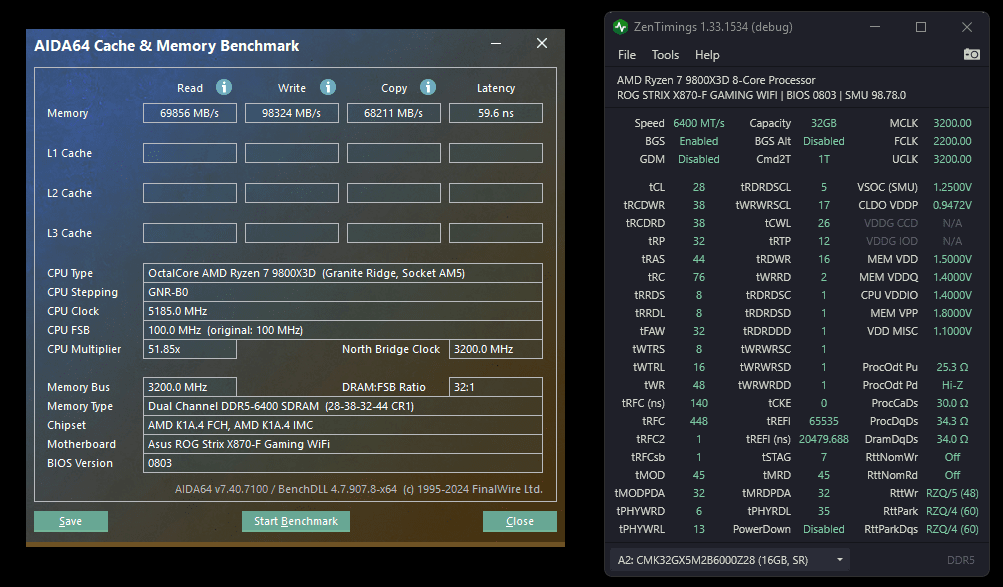Click the CPU Stepping value GNR-B0
The height and width of the screenshot is (587, 1003).
click(343, 292)
